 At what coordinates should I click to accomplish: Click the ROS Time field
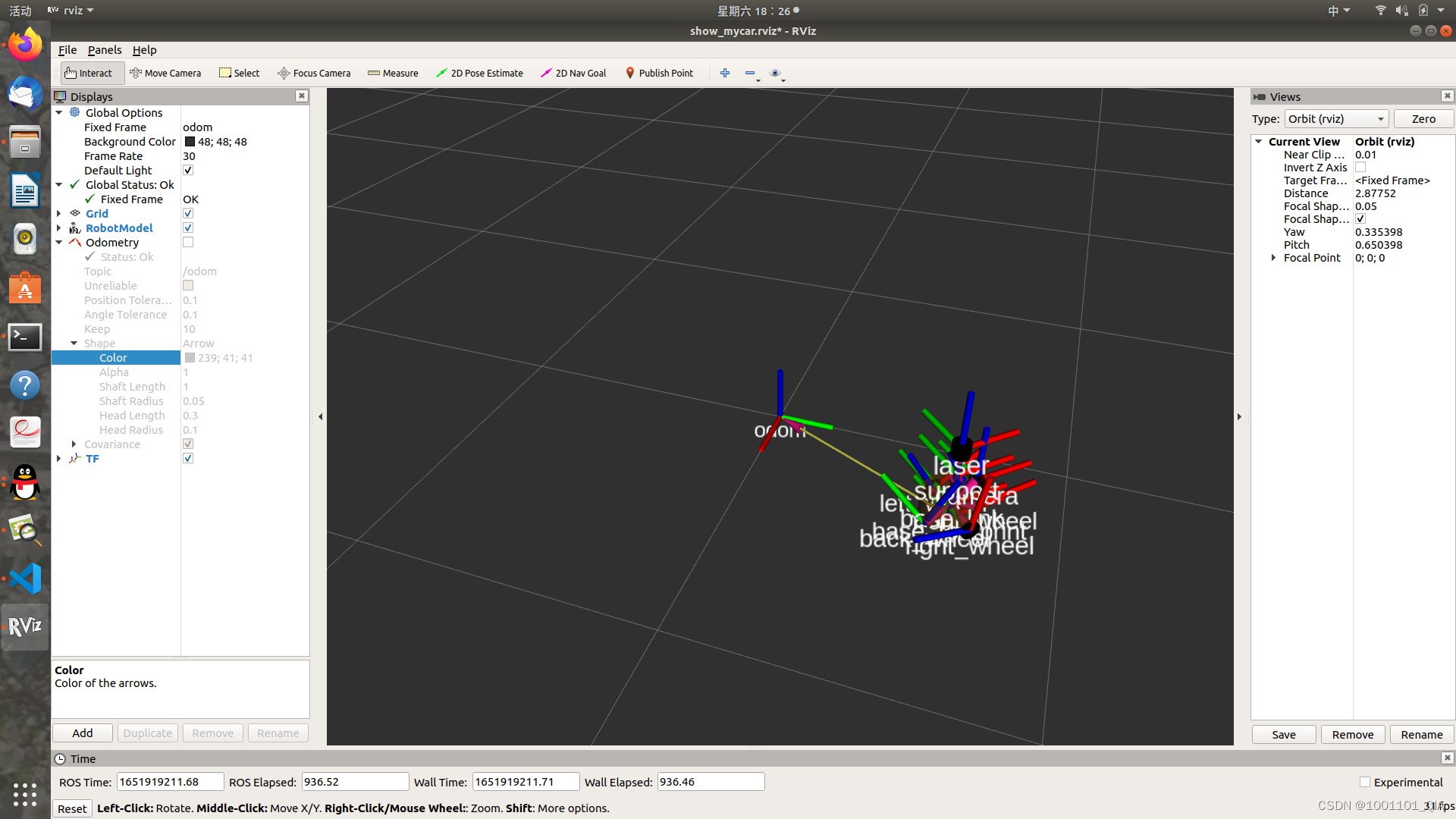[170, 782]
